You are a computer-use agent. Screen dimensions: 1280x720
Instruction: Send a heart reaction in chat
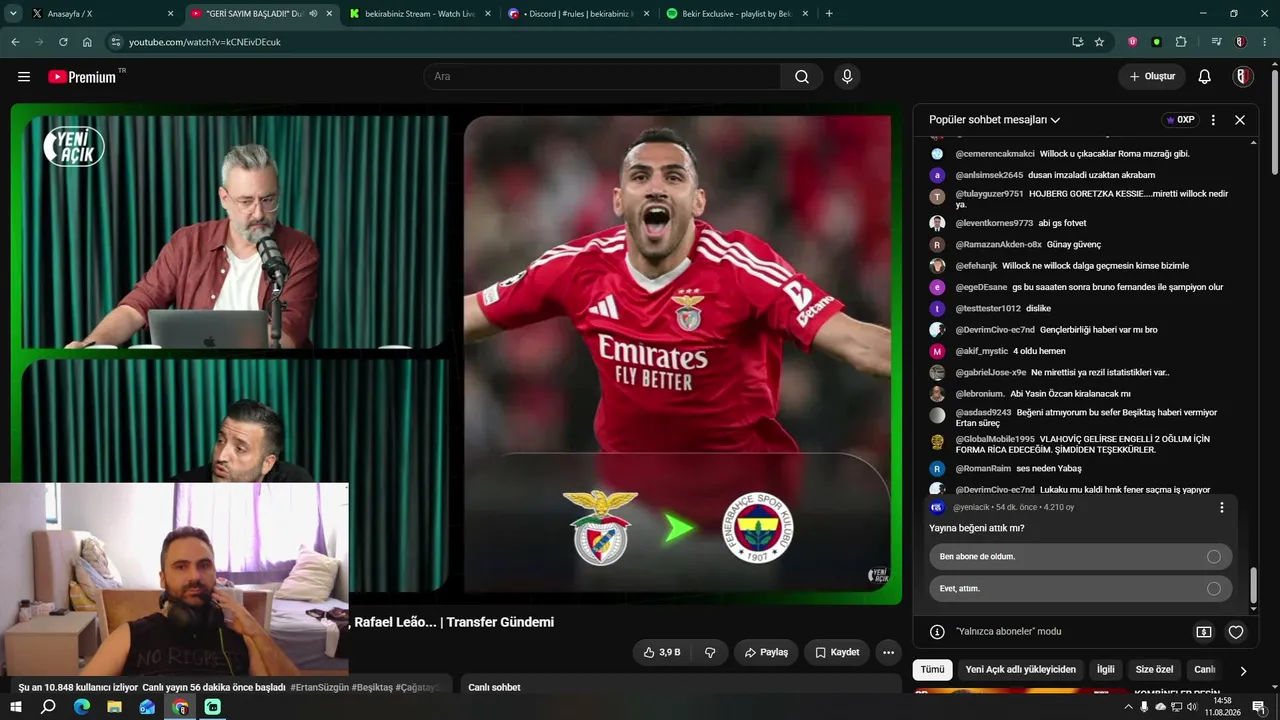point(1236,632)
